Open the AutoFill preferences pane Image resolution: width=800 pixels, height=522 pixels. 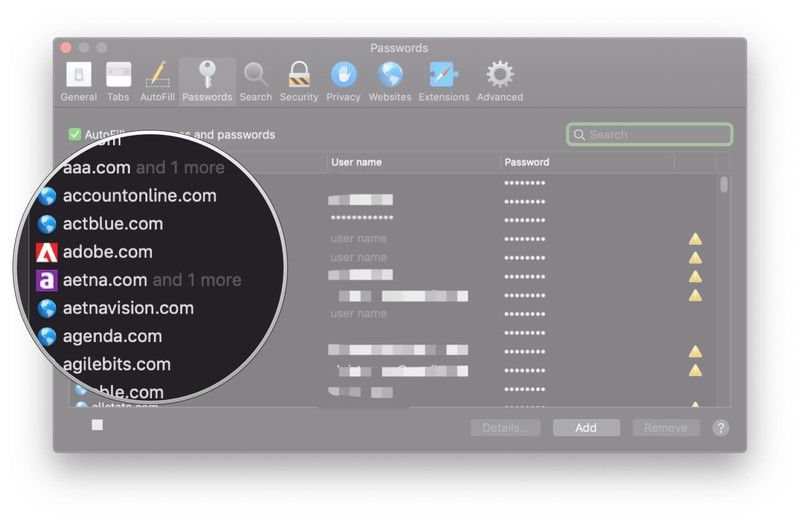point(157,81)
